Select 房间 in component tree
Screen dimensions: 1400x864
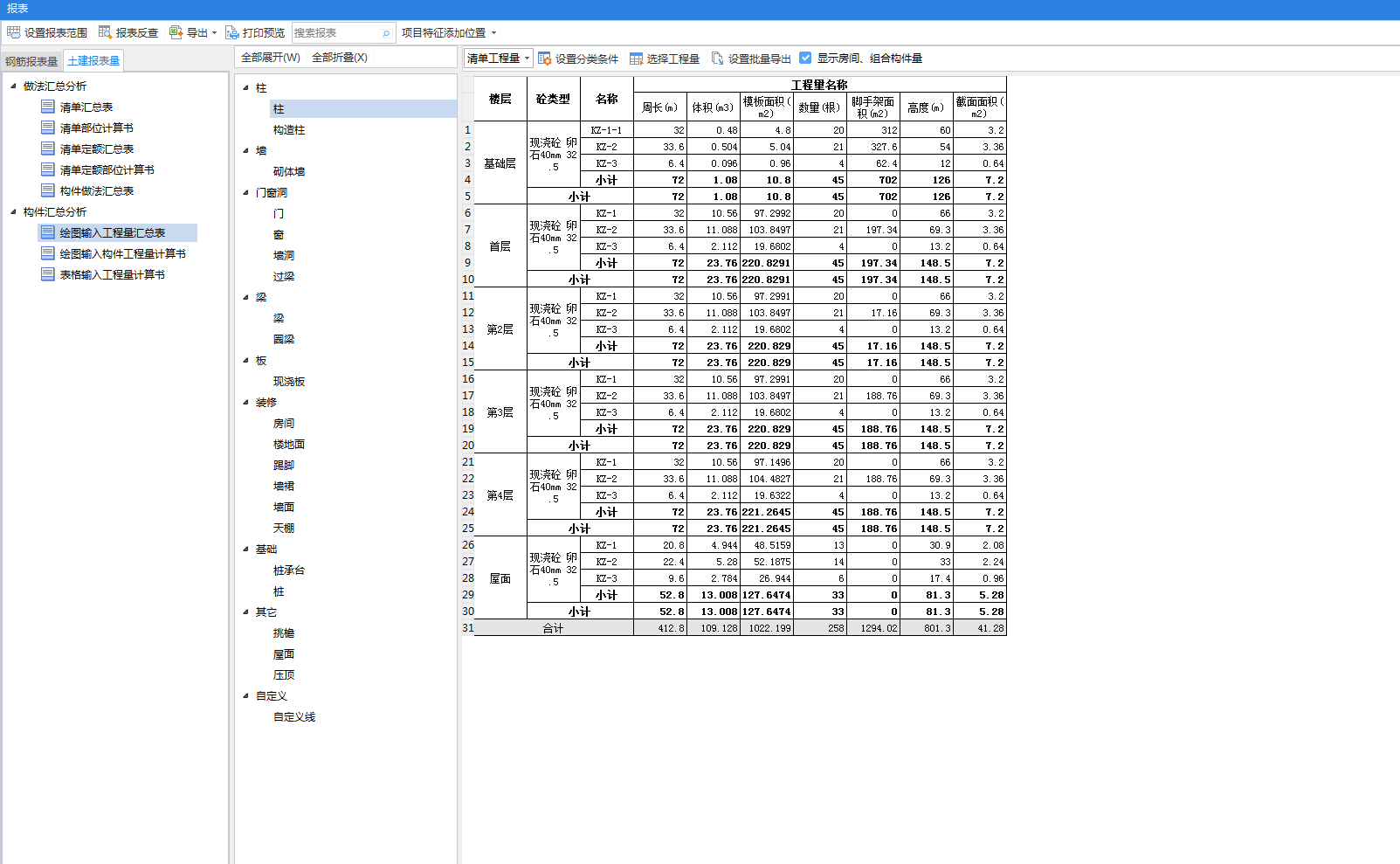click(x=284, y=423)
